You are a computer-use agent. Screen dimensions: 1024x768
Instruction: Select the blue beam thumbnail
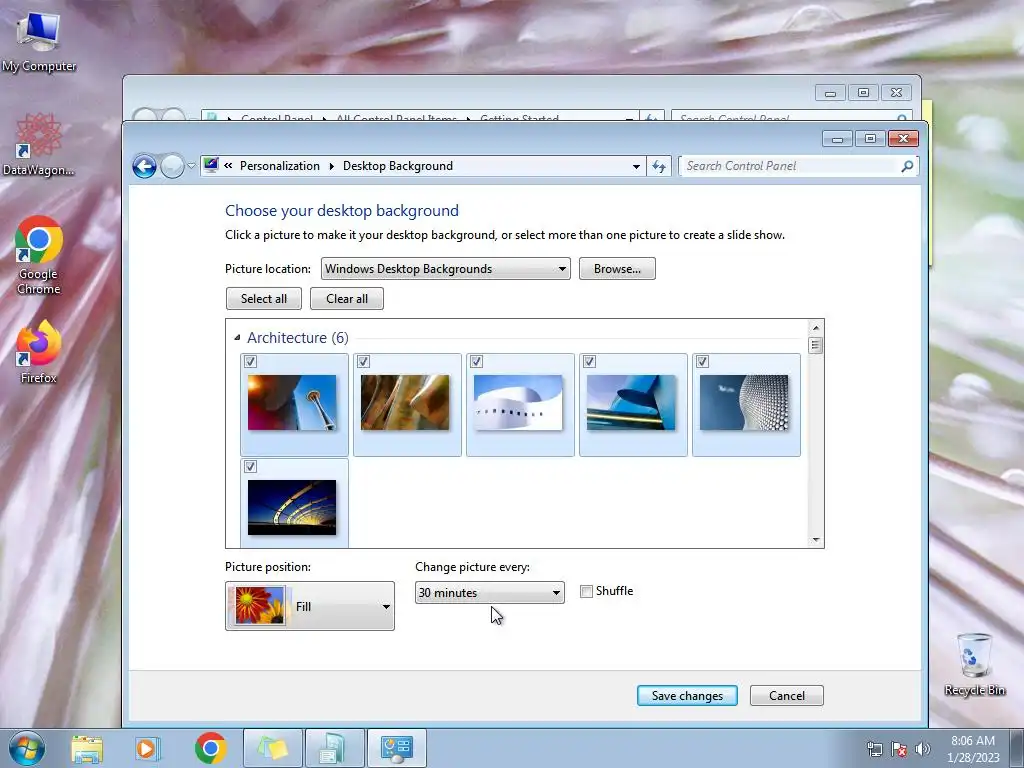pos(631,402)
